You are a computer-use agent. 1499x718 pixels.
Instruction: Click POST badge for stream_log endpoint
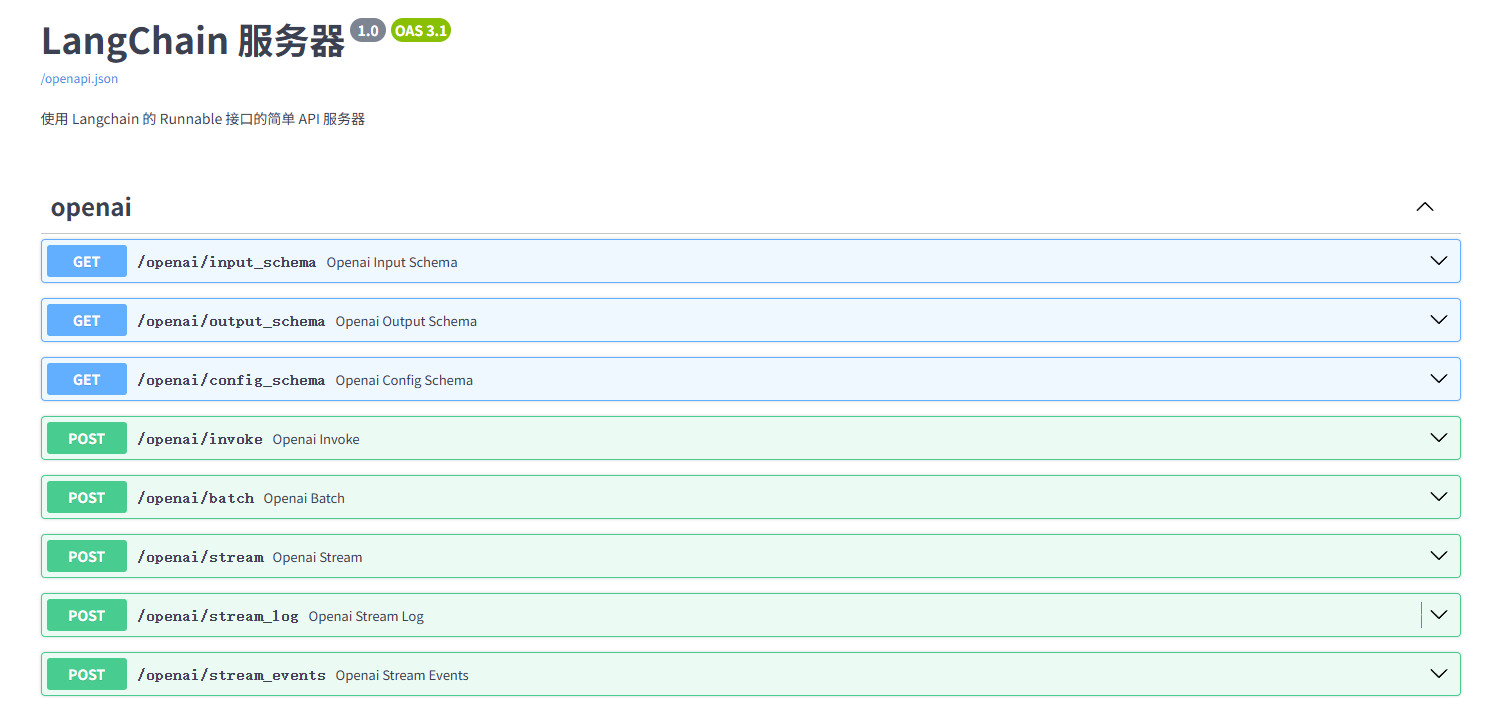(87, 615)
